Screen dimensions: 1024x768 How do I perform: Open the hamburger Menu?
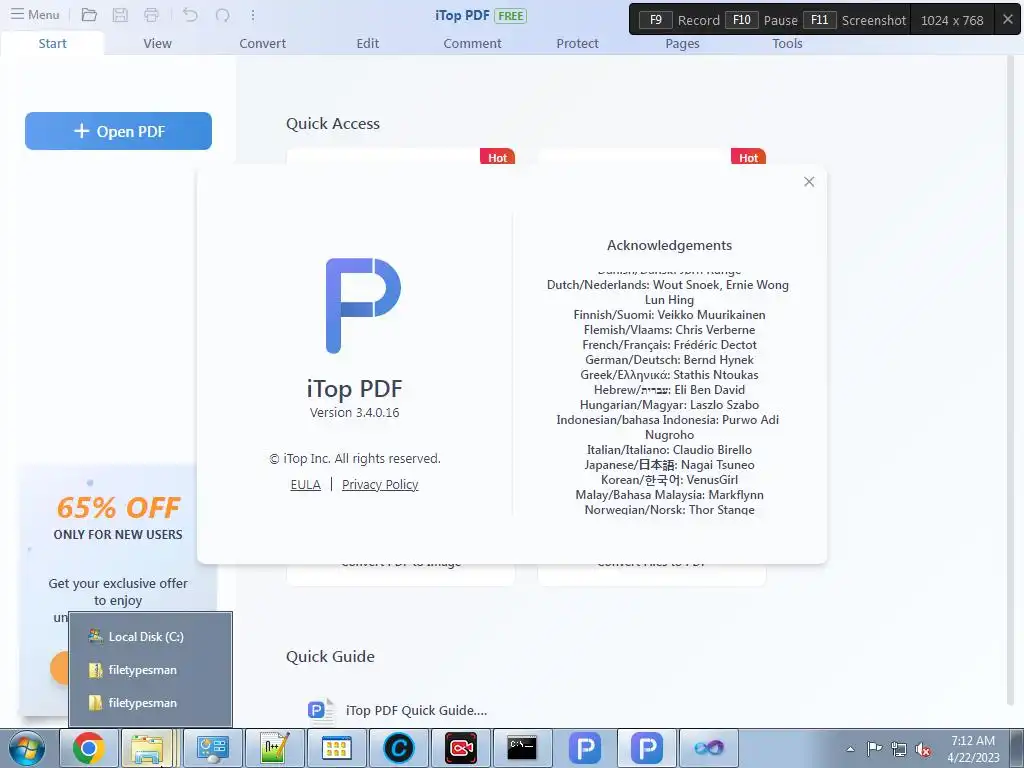coord(35,14)
